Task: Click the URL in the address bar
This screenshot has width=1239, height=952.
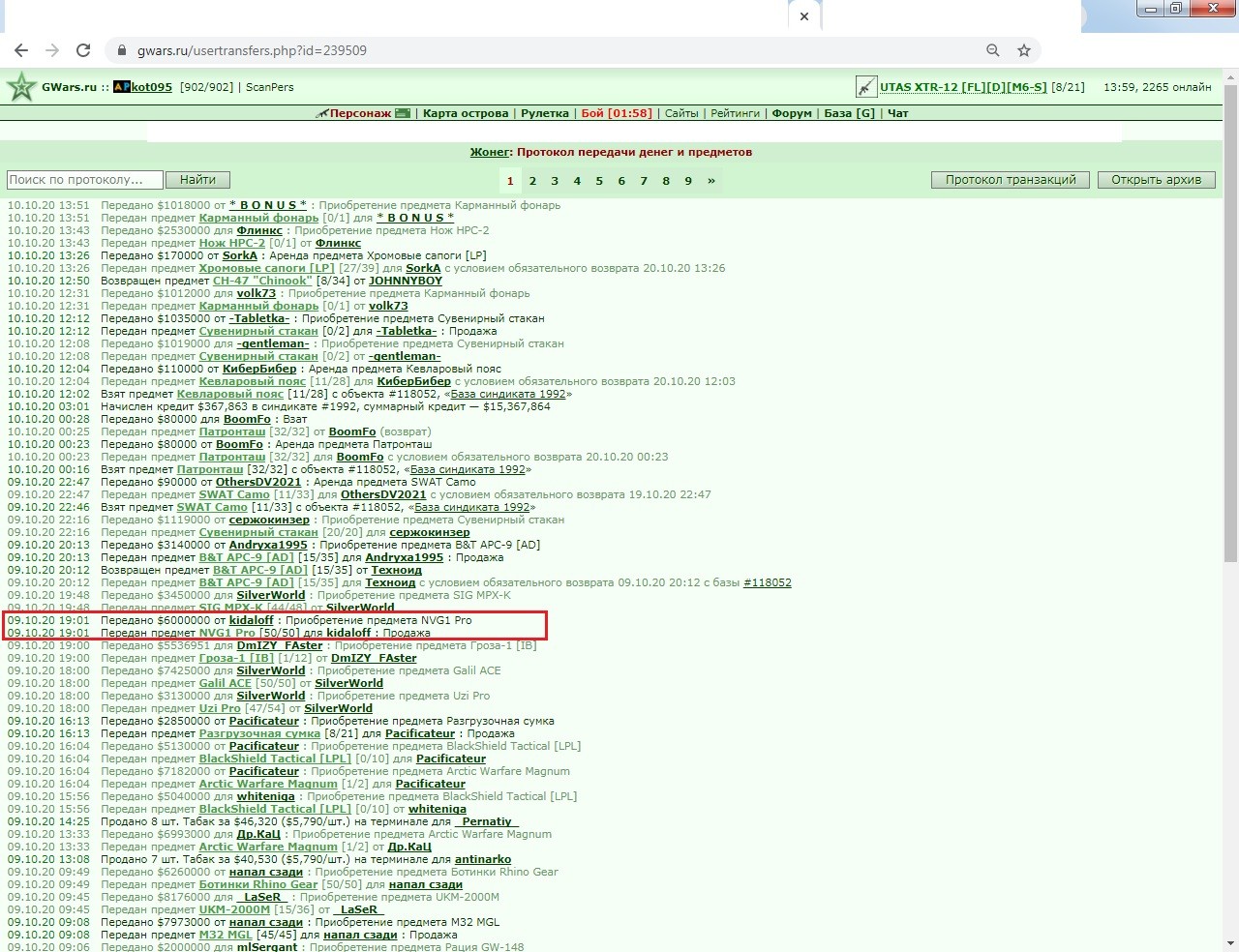Action: (252, 50)
